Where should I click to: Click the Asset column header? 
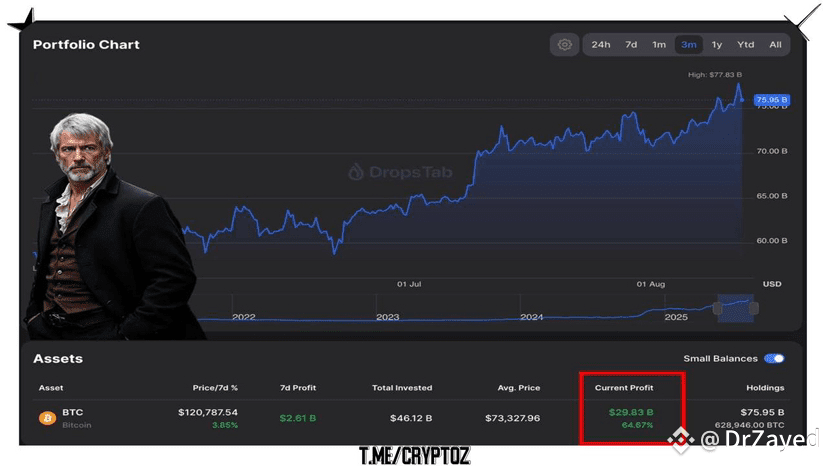(51, 388)
